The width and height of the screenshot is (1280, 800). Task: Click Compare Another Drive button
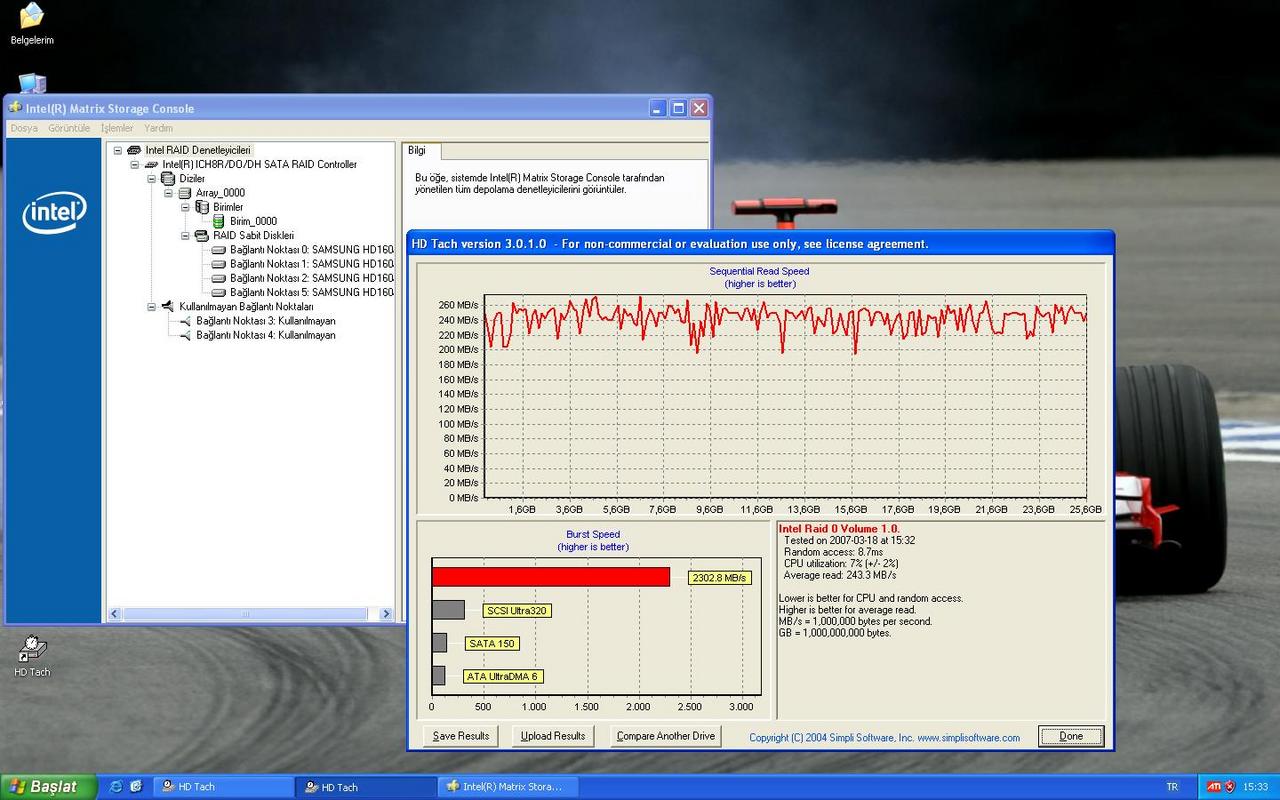(666, 736)
